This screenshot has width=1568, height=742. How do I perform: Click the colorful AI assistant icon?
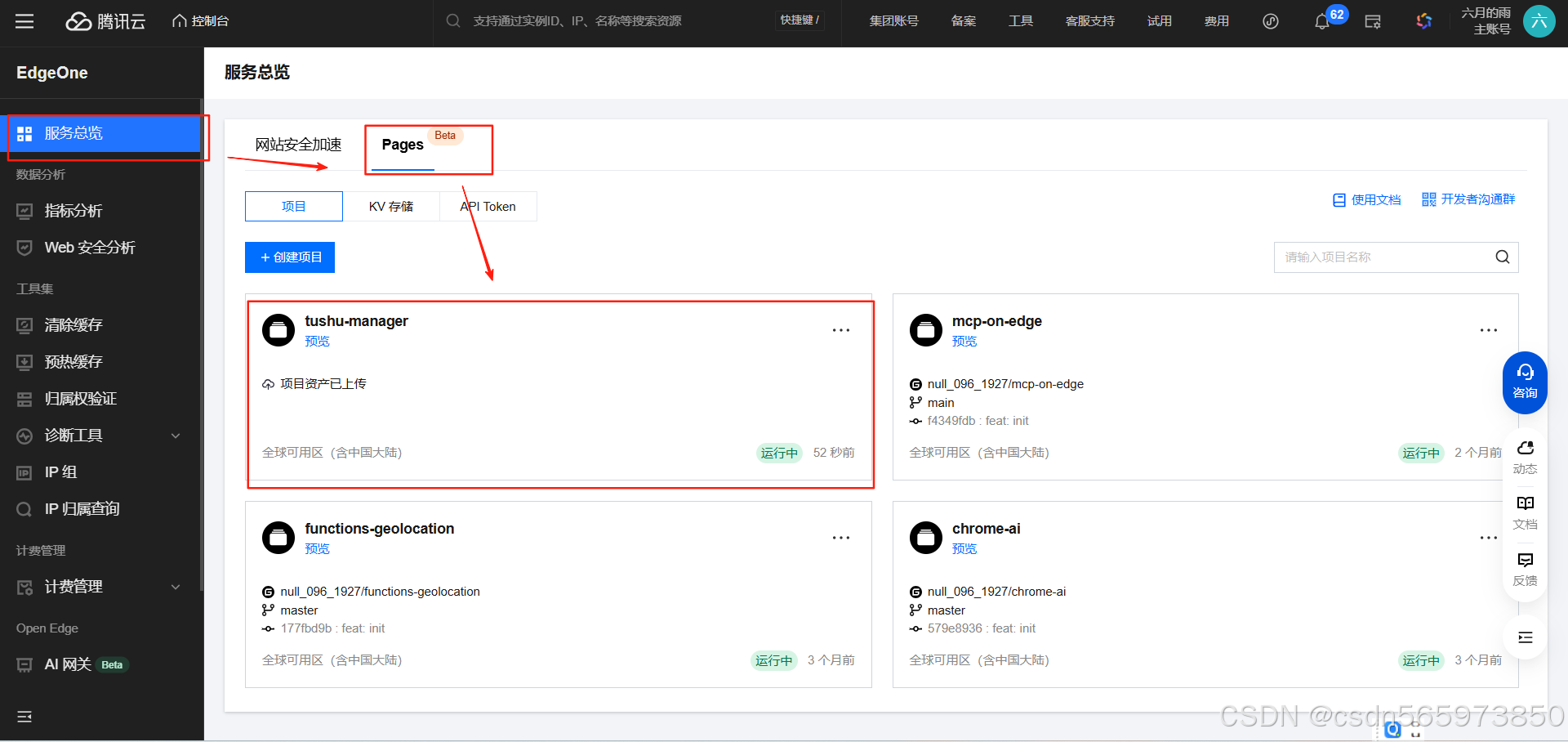click(x=1424, y=21)
